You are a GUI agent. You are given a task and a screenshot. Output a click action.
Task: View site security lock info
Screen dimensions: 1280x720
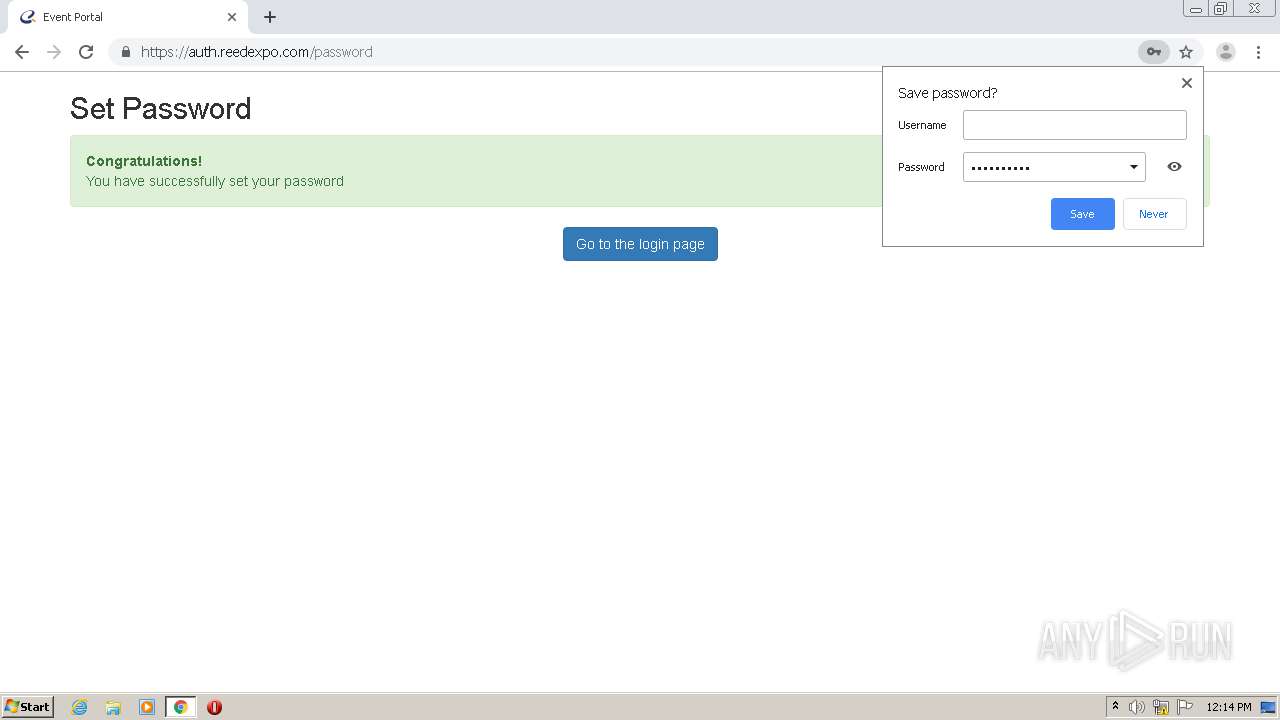pyautogui.click(x=125, y=52)
